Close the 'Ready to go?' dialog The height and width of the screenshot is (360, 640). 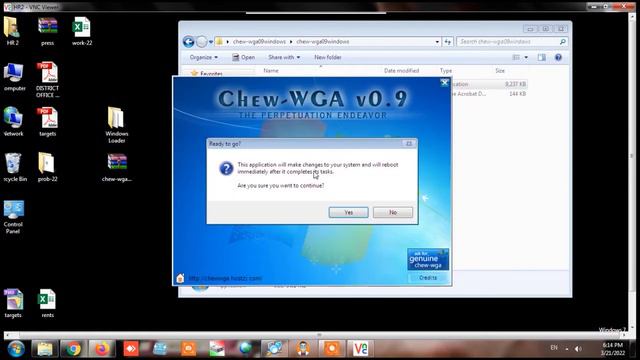click(409, 144)
